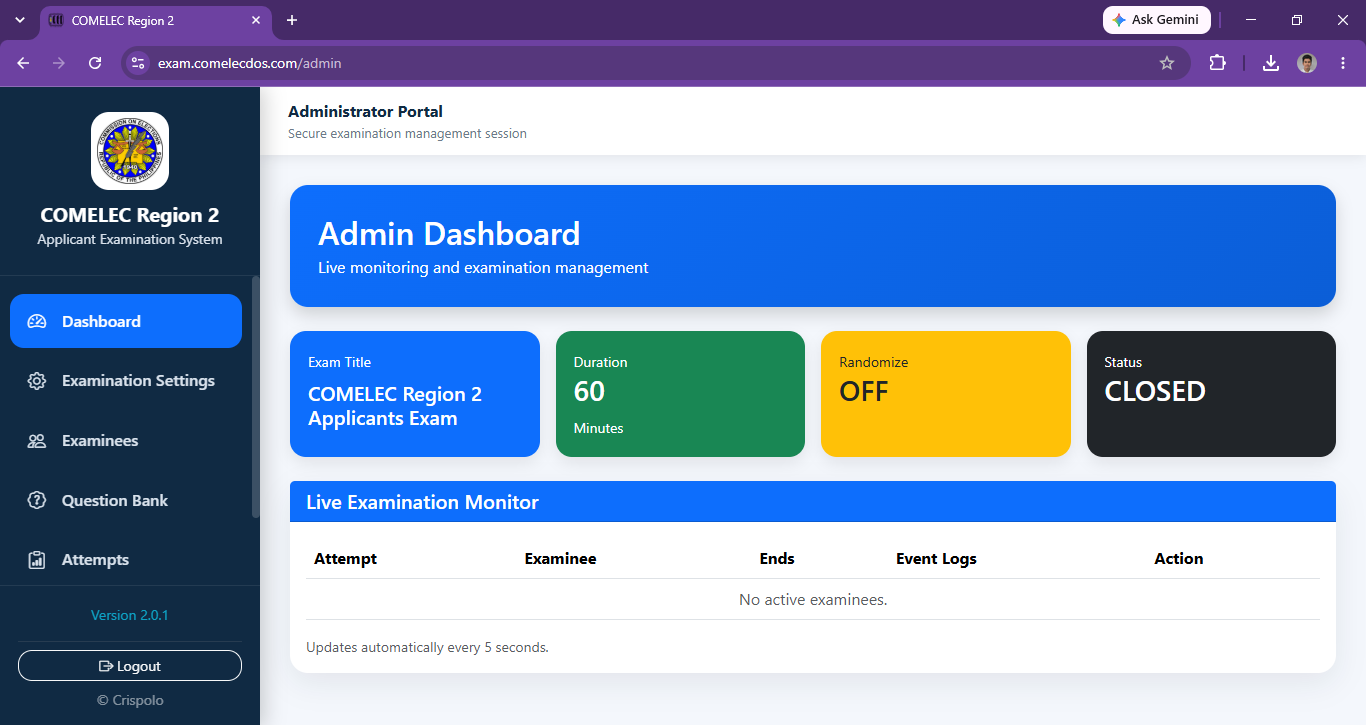Viewport: 1366px width, 725px height.
Task: Open Examination Settings in sidebar
Action: pos(126,381)
